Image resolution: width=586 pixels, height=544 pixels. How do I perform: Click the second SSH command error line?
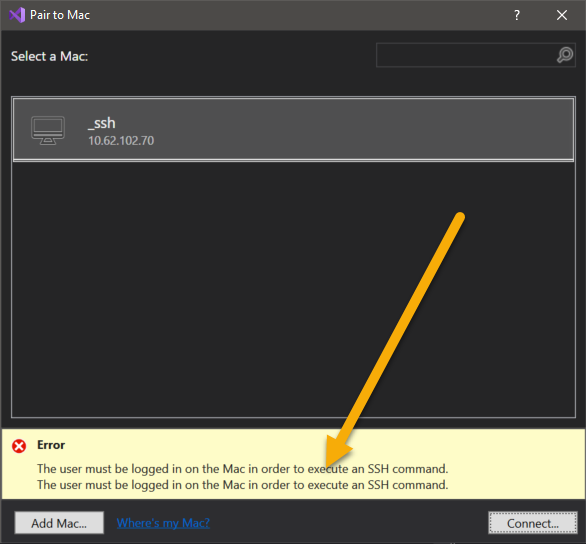(x=243, y=485)
